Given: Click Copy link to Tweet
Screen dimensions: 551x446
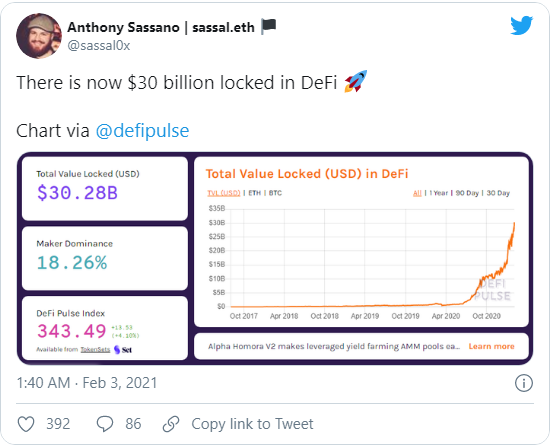Looking at the screenshot, I should point(252,424).
